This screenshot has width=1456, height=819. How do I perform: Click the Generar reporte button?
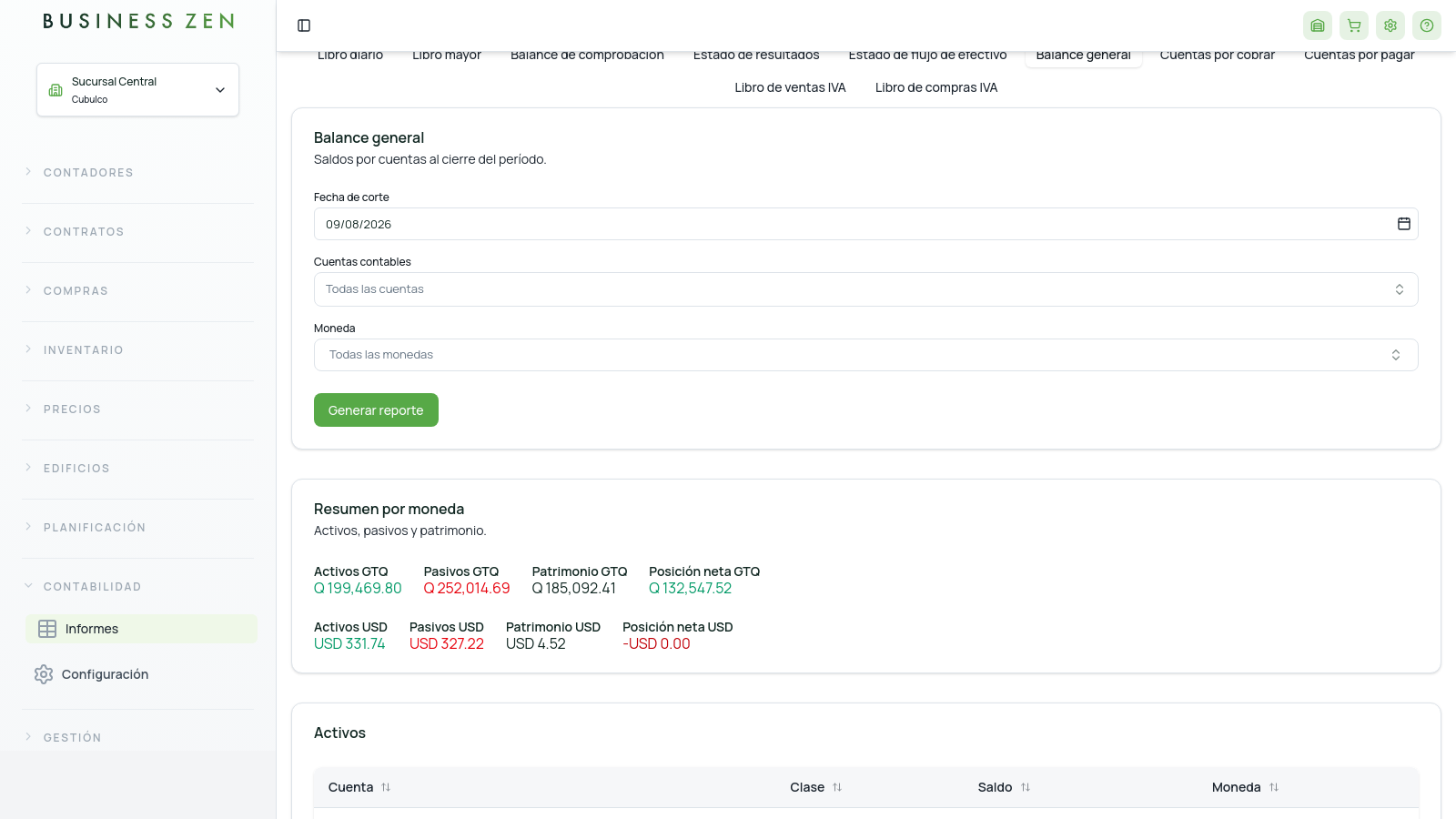(376, 410)
